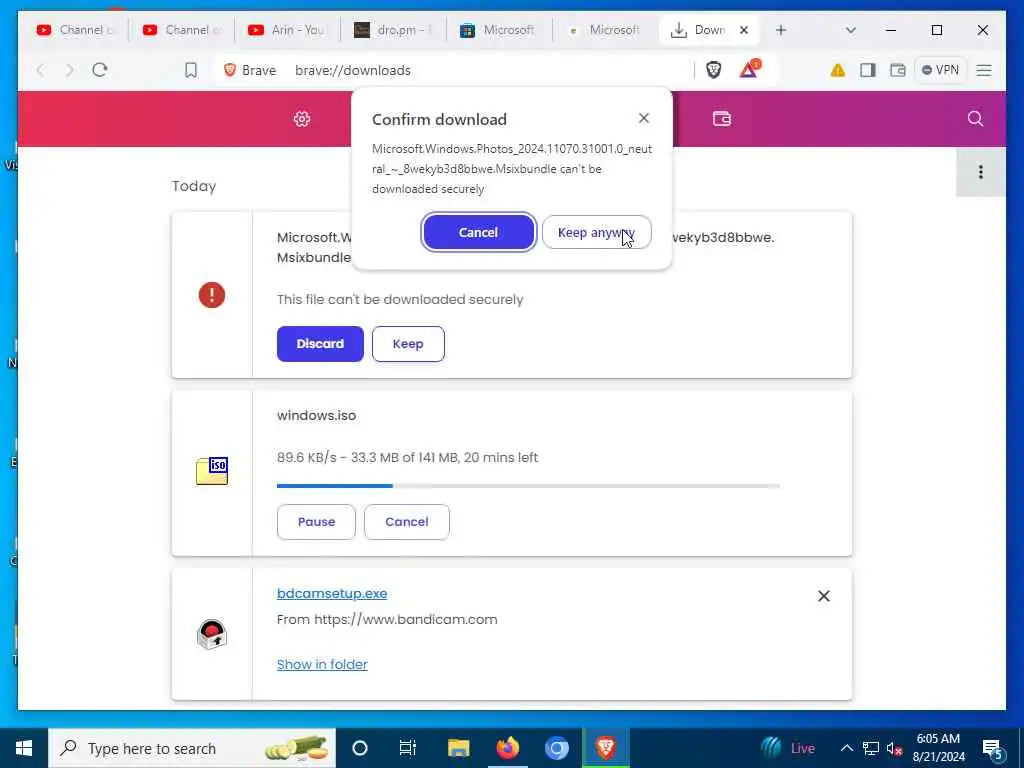The height and width of the screenshot is (768, 1024).
Task: Click the red error icon for Msixbundle
Action: [212, 295]
